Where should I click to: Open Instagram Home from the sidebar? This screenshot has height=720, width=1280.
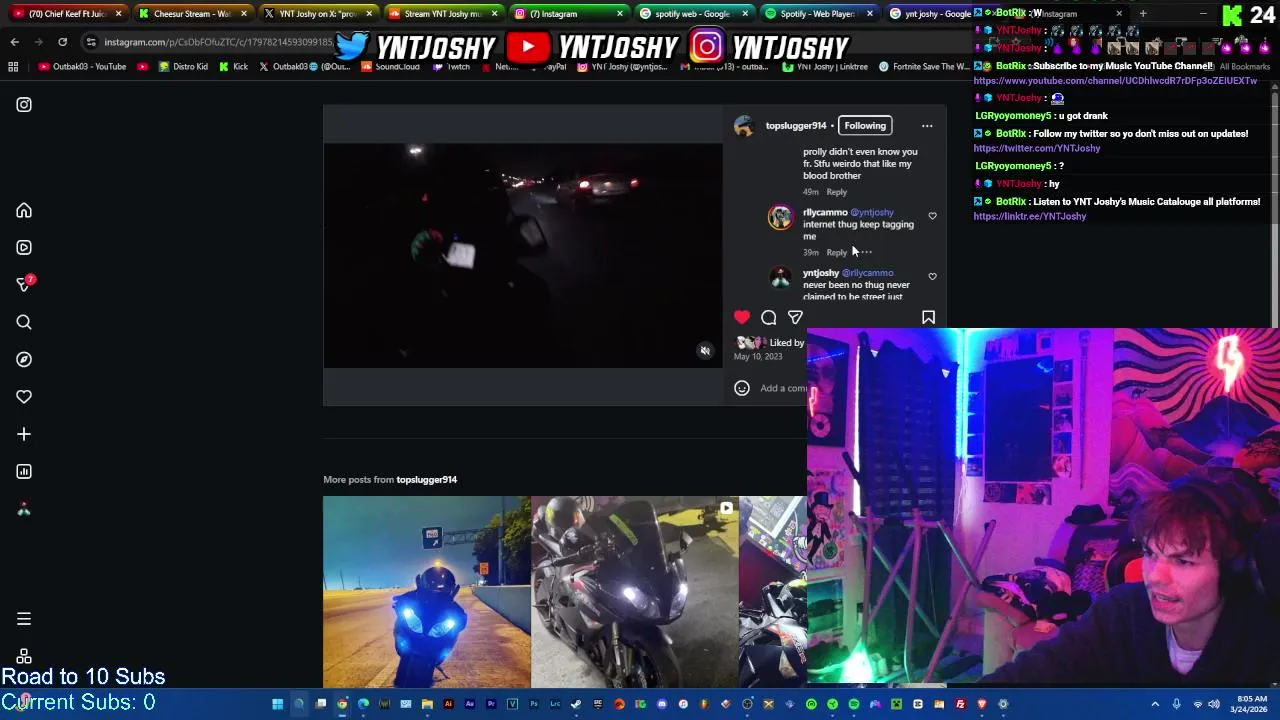[x=24, y=211]
